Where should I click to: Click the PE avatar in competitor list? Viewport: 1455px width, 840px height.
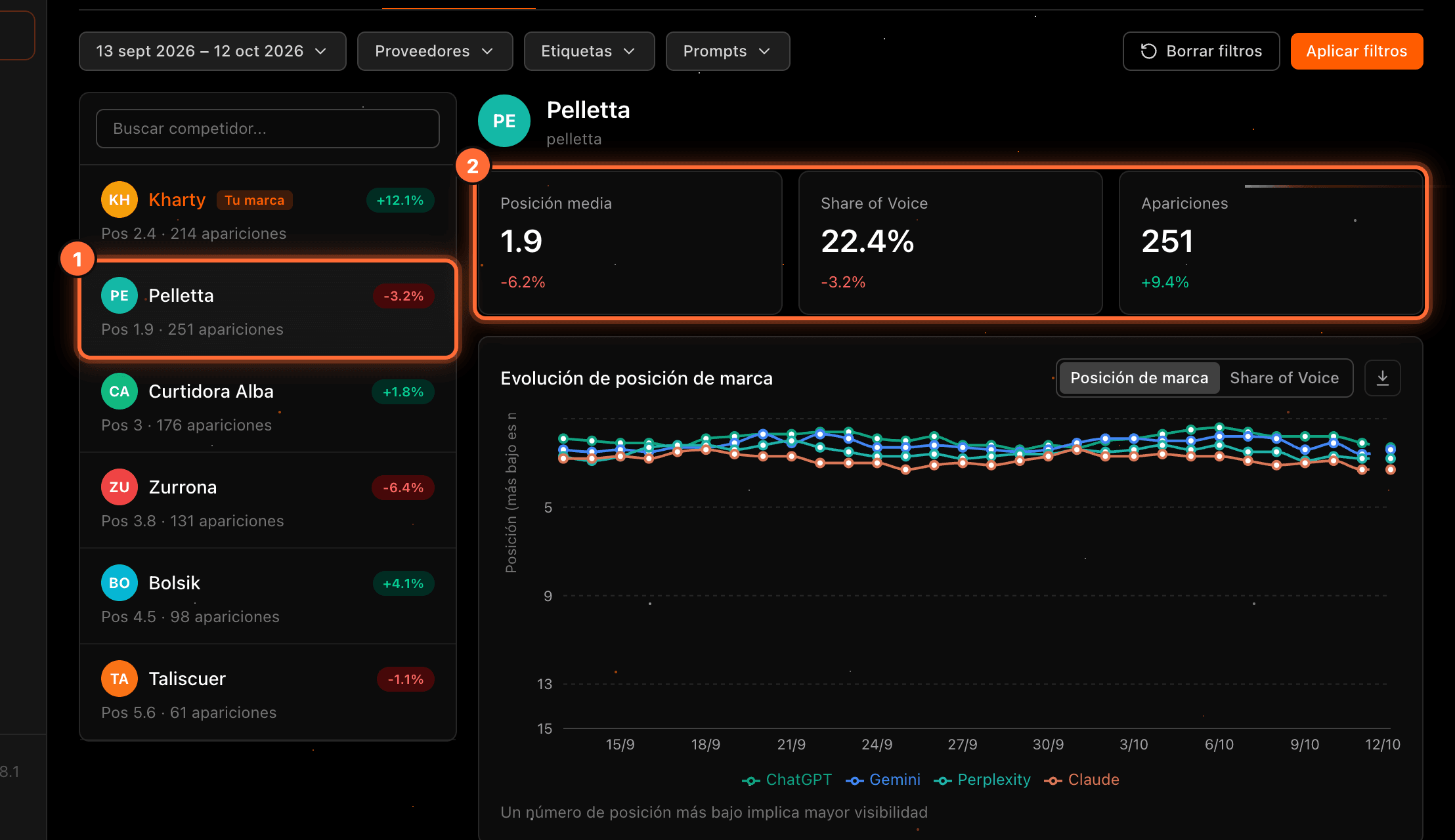[x=119, y=295]
